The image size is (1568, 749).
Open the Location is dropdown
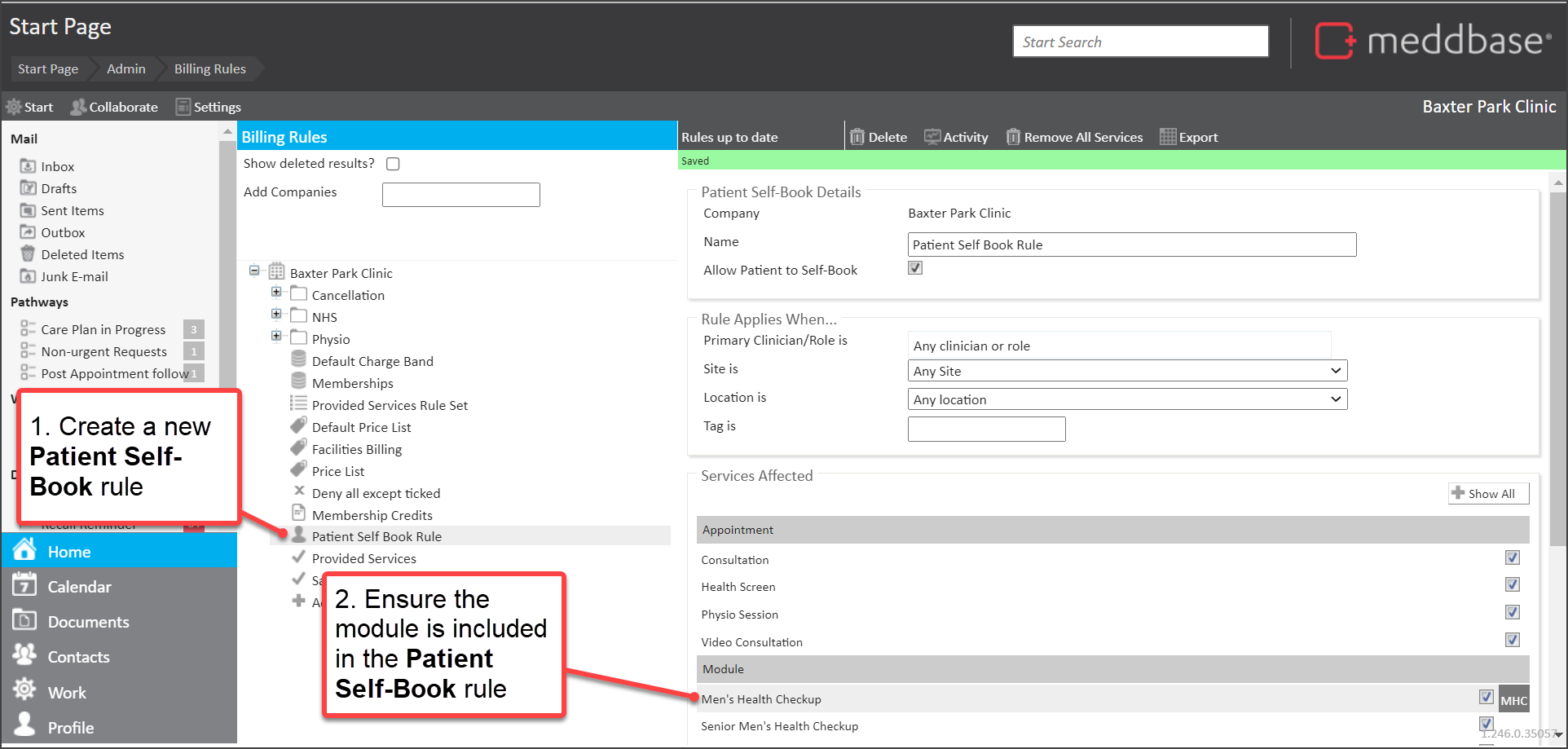pyautogui.click(x=1126, y=399)
